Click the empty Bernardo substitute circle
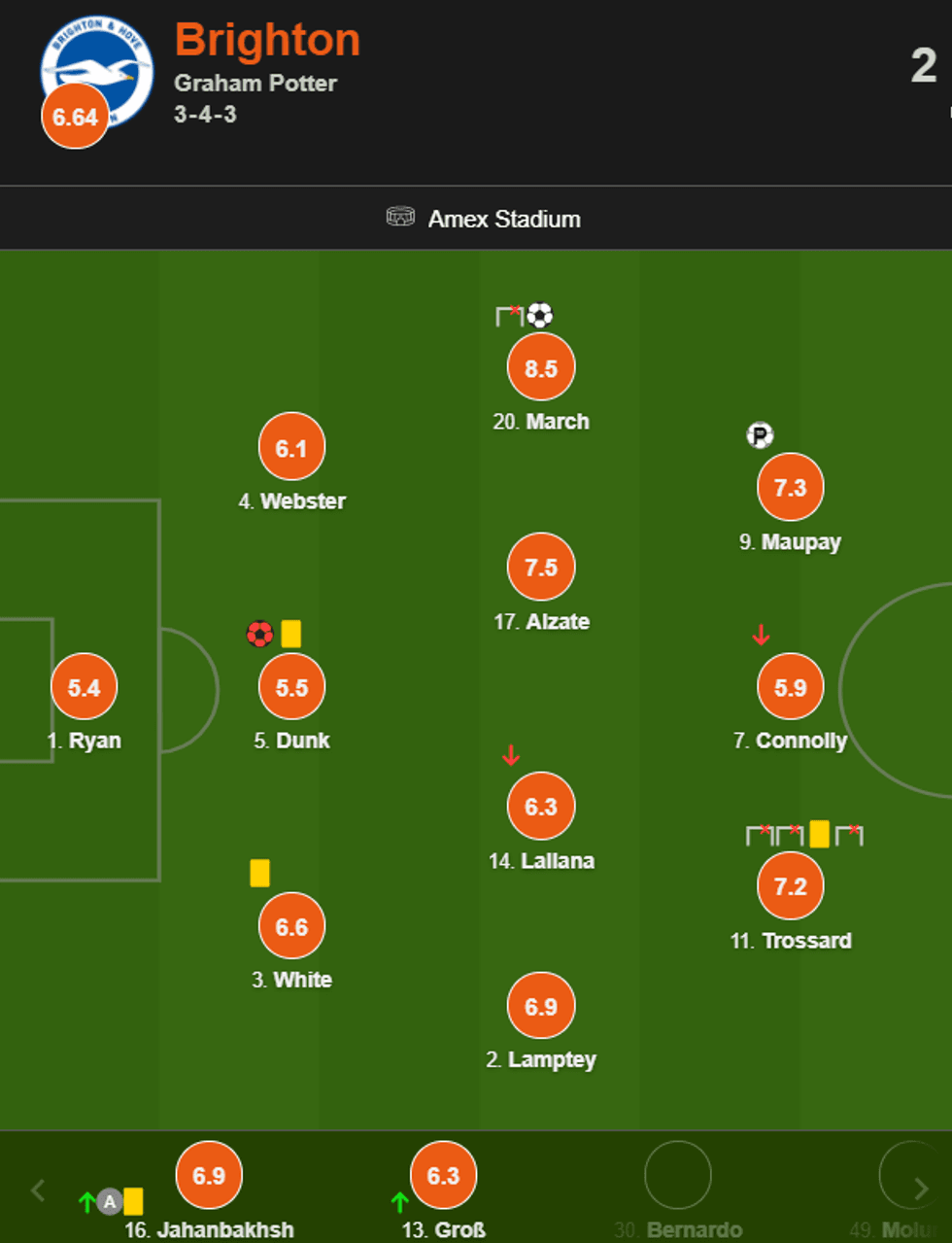 click(678, 1175)
